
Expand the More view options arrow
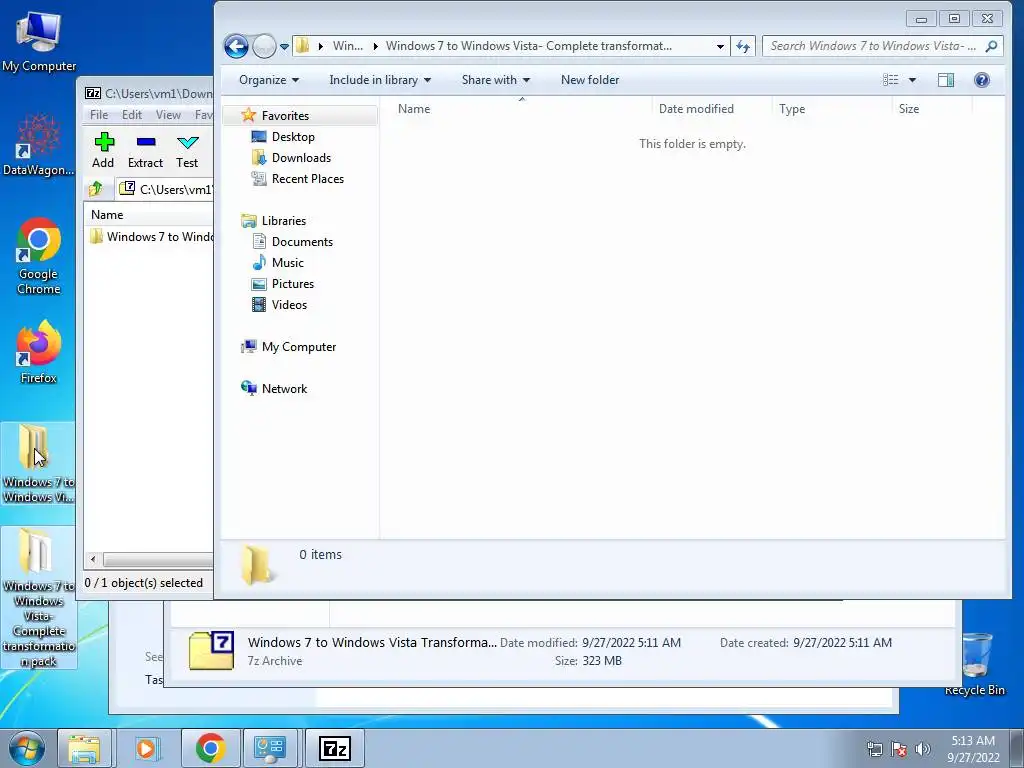[x=912, y=80]
